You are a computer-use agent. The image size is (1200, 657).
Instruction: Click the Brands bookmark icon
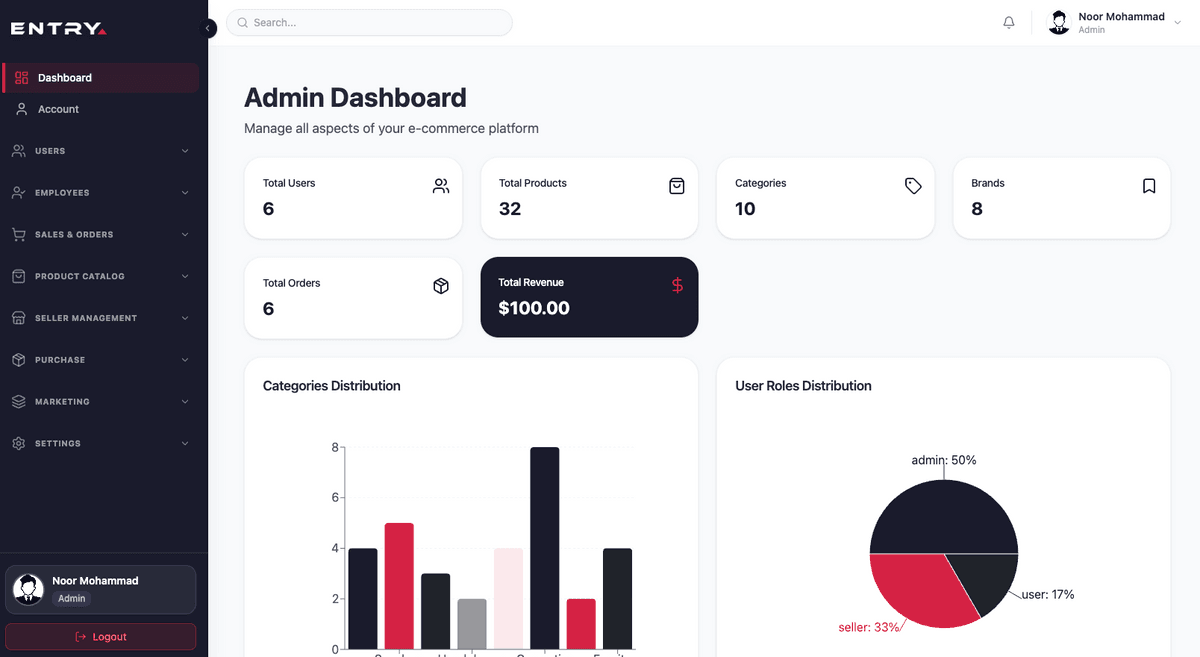pyautogui.click(x=1149, y=186)
